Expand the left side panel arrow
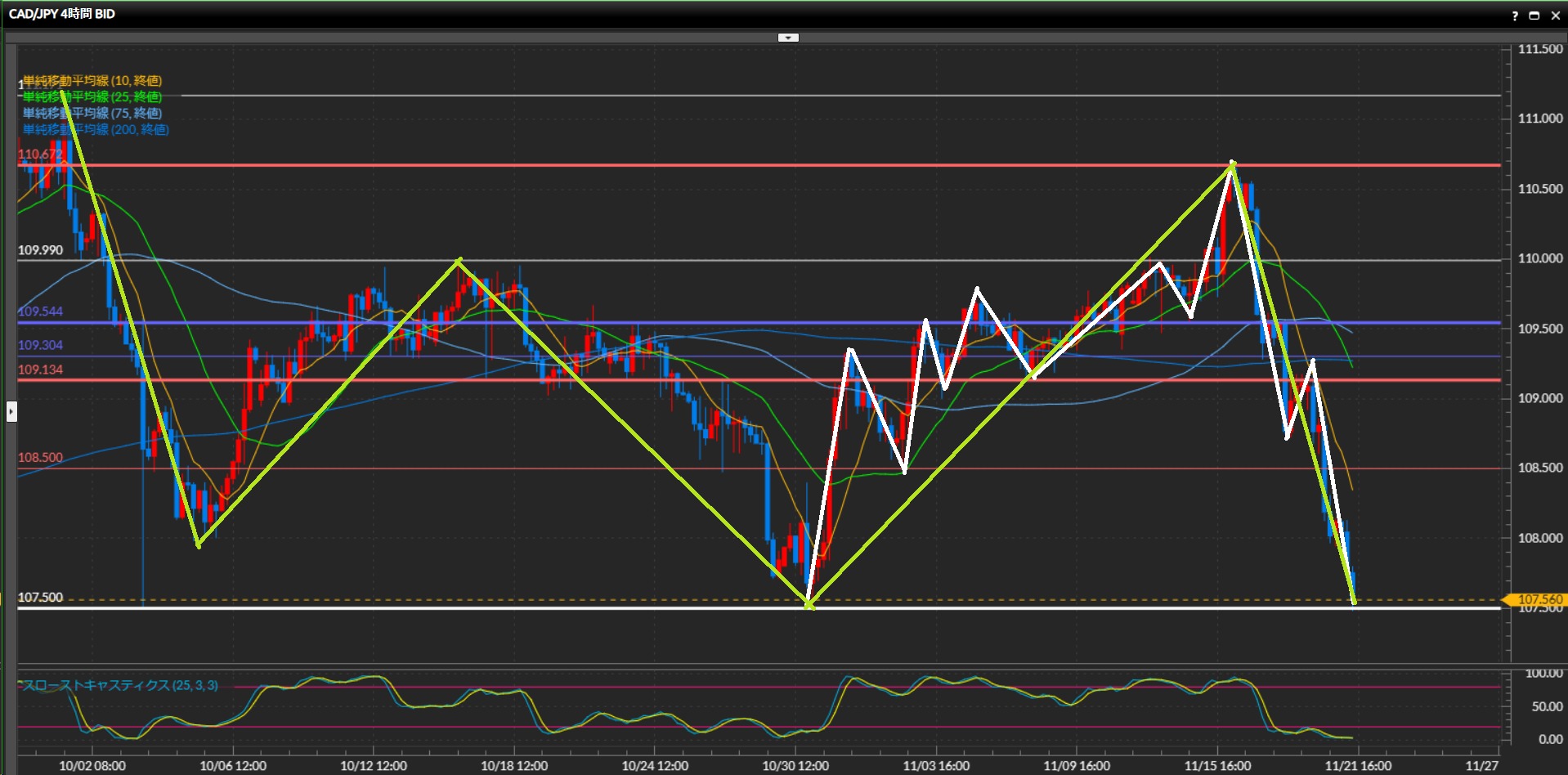Screen dimensions: 1568x775 tap(11, 411)
